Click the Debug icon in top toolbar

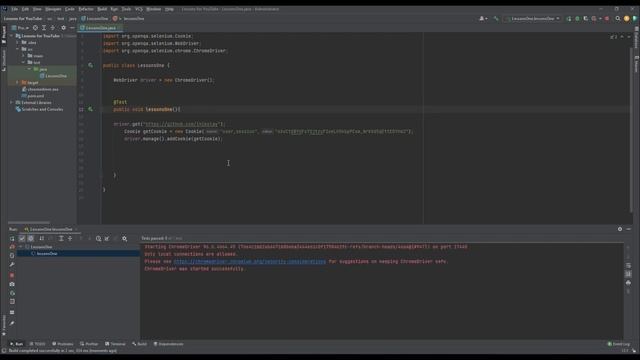coord(577,19)
